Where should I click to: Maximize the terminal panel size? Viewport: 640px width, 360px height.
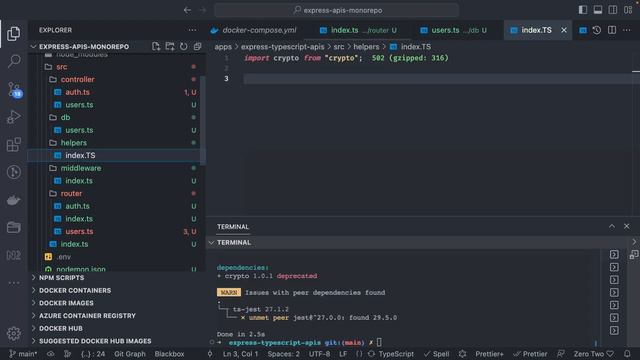[x=612, y=226]
